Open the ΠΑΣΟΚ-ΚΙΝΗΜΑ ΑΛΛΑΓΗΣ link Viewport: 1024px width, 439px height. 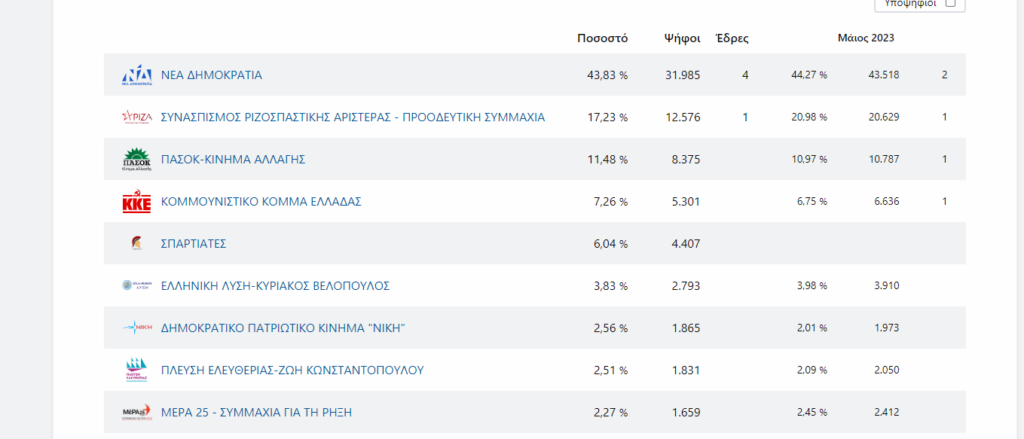coord(233,159)
